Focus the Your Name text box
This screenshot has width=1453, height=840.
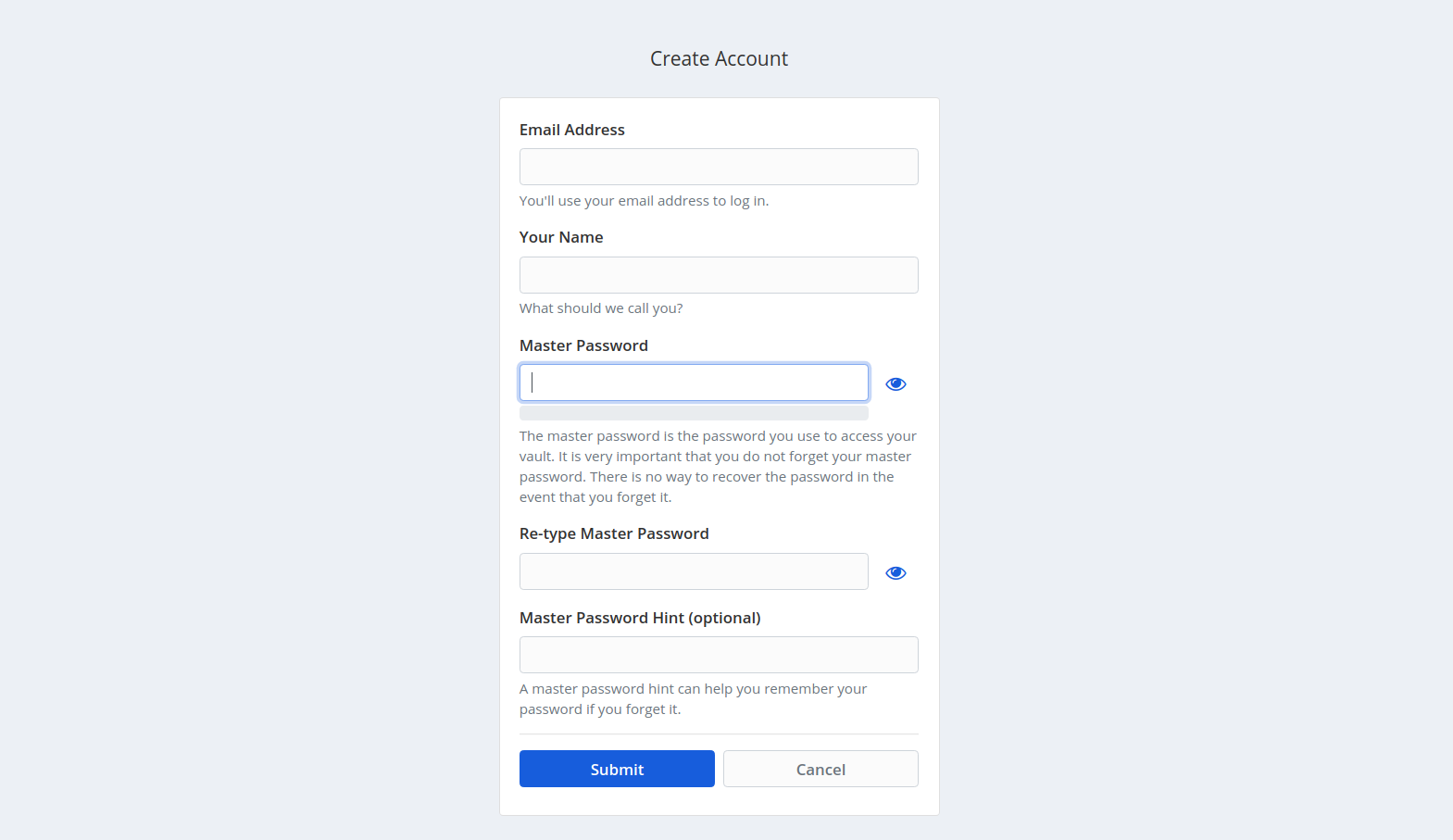pyautogui.click(x=719, y=275)
